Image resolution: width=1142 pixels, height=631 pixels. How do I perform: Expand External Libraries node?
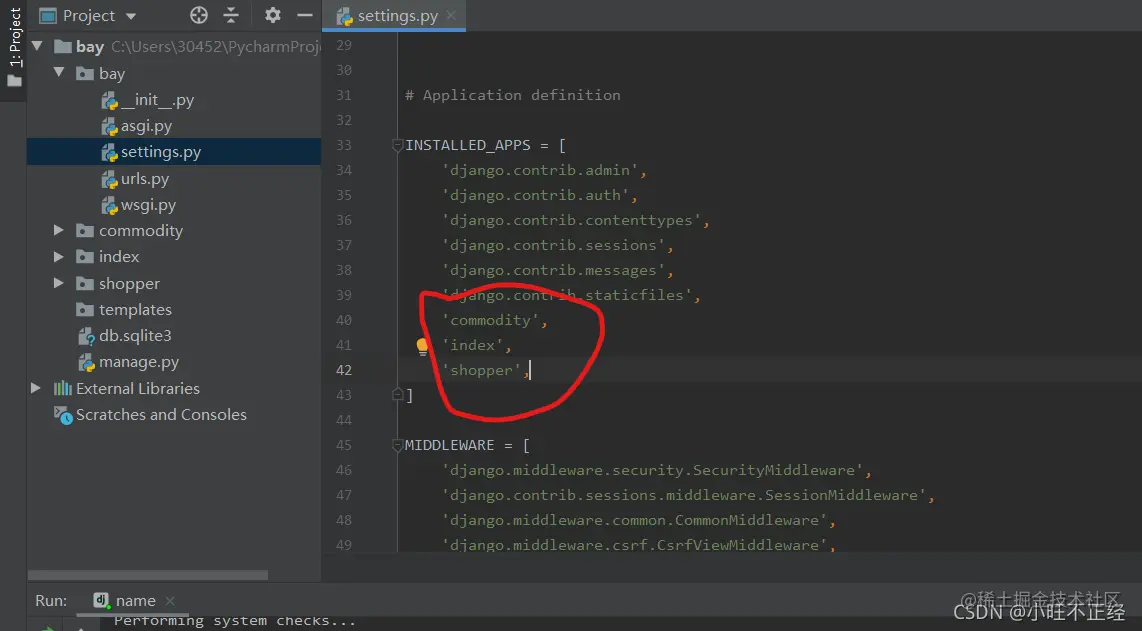(x=36, y=388)
